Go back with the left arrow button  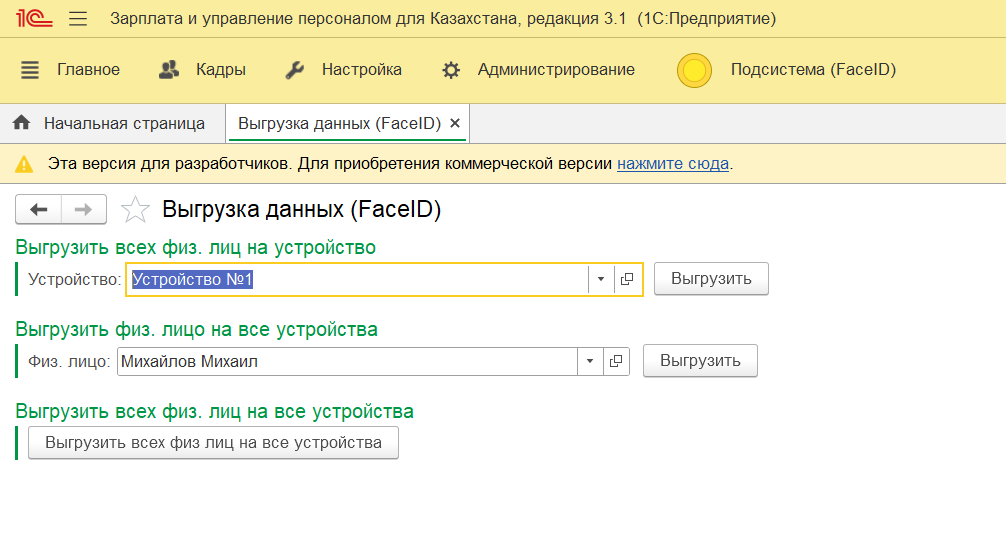39,209
